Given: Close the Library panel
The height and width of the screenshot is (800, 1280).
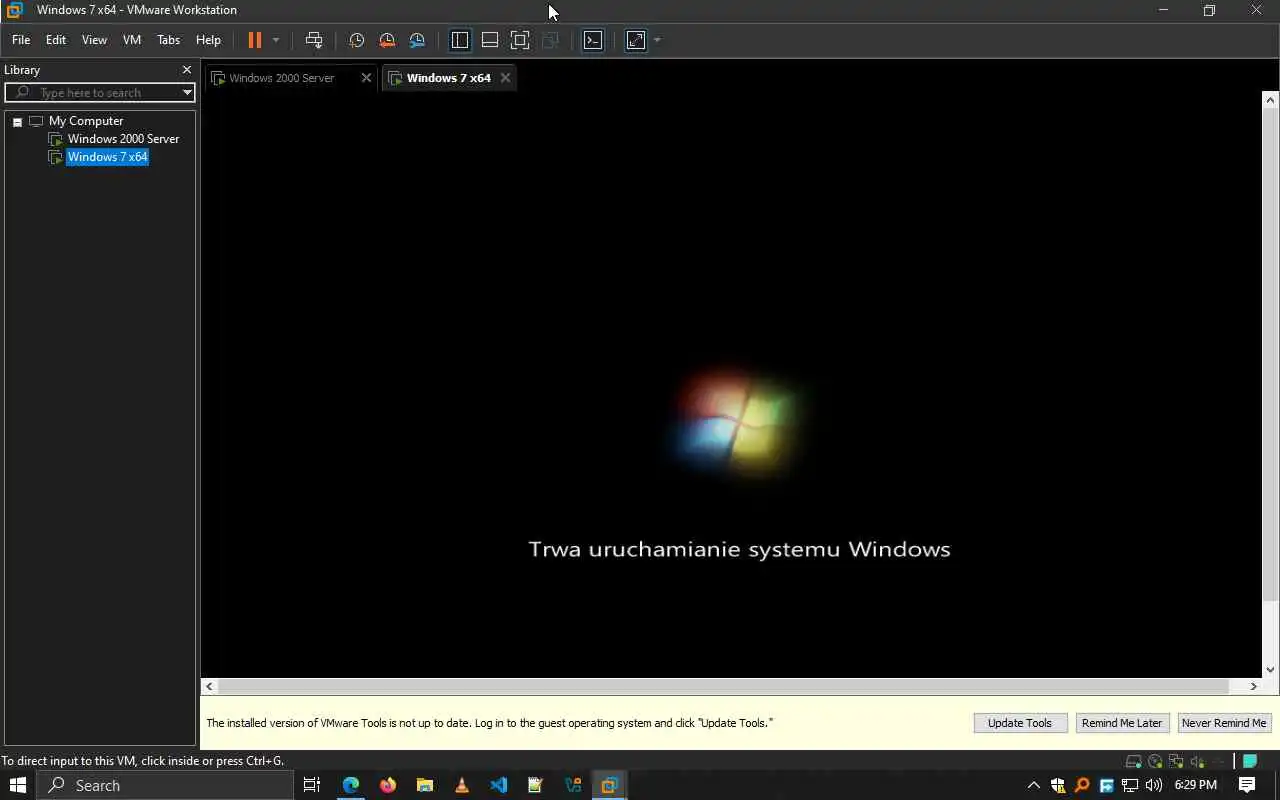Looking at the screenshot, I should (x=186, y=70).
